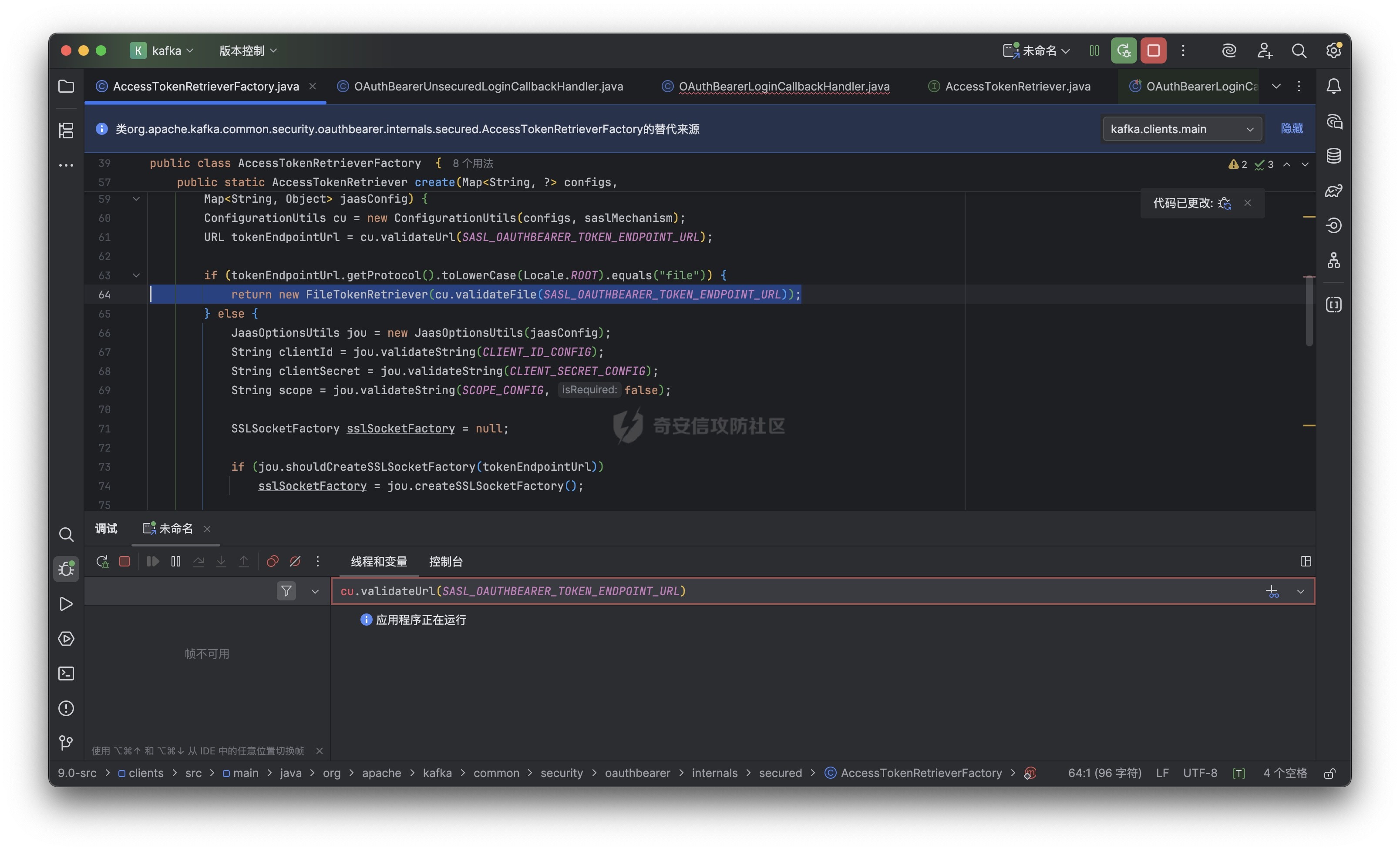The width and height of the screenshot is (1400, 851).
Task: Open 版本控制 version control menu
Action: coord(248,50)
